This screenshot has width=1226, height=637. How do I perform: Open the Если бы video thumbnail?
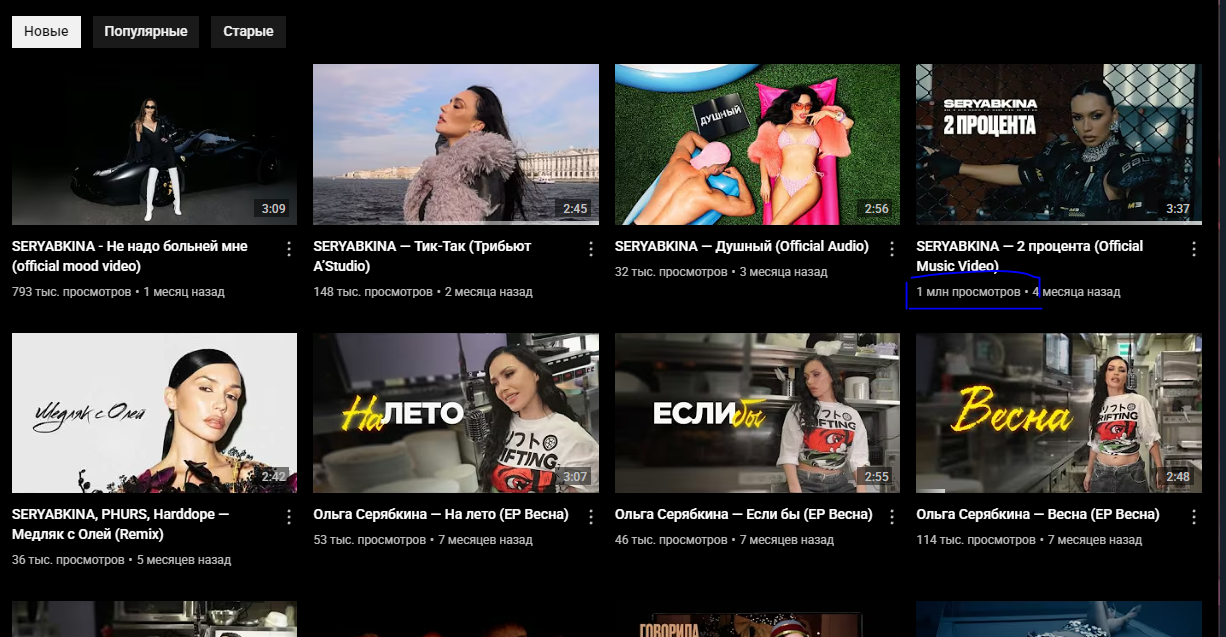757,413
